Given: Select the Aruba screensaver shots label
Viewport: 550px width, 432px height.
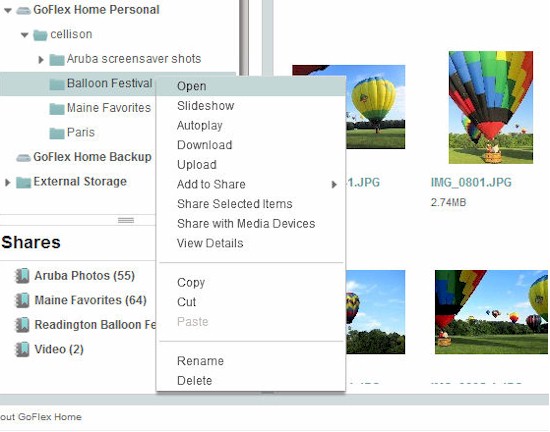Looking at the screenshot, I should pyautogui.click(x=134, y=59).
